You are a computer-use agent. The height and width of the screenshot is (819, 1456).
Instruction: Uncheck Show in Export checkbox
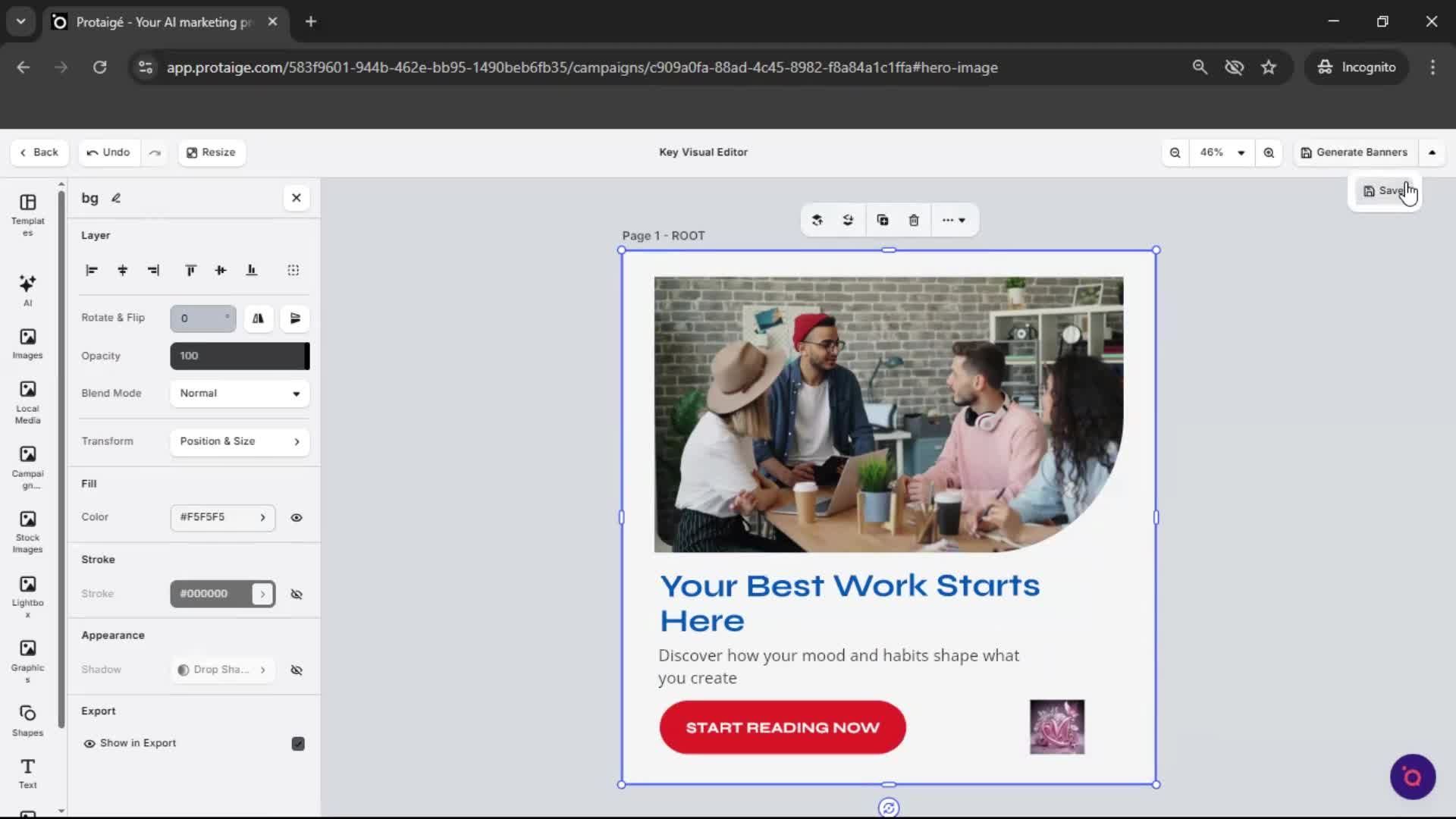298,743
